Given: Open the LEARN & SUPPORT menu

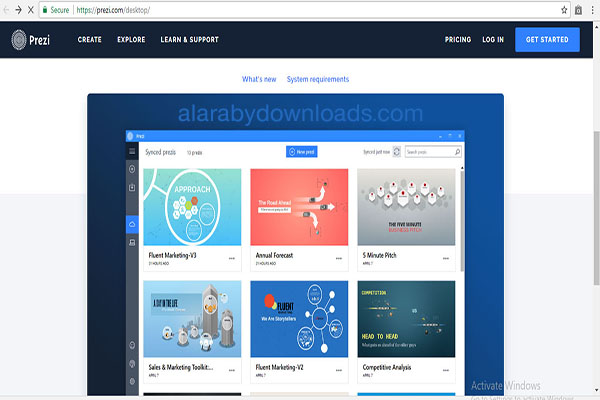Looking at the screenshot, I should pos(189,40).
